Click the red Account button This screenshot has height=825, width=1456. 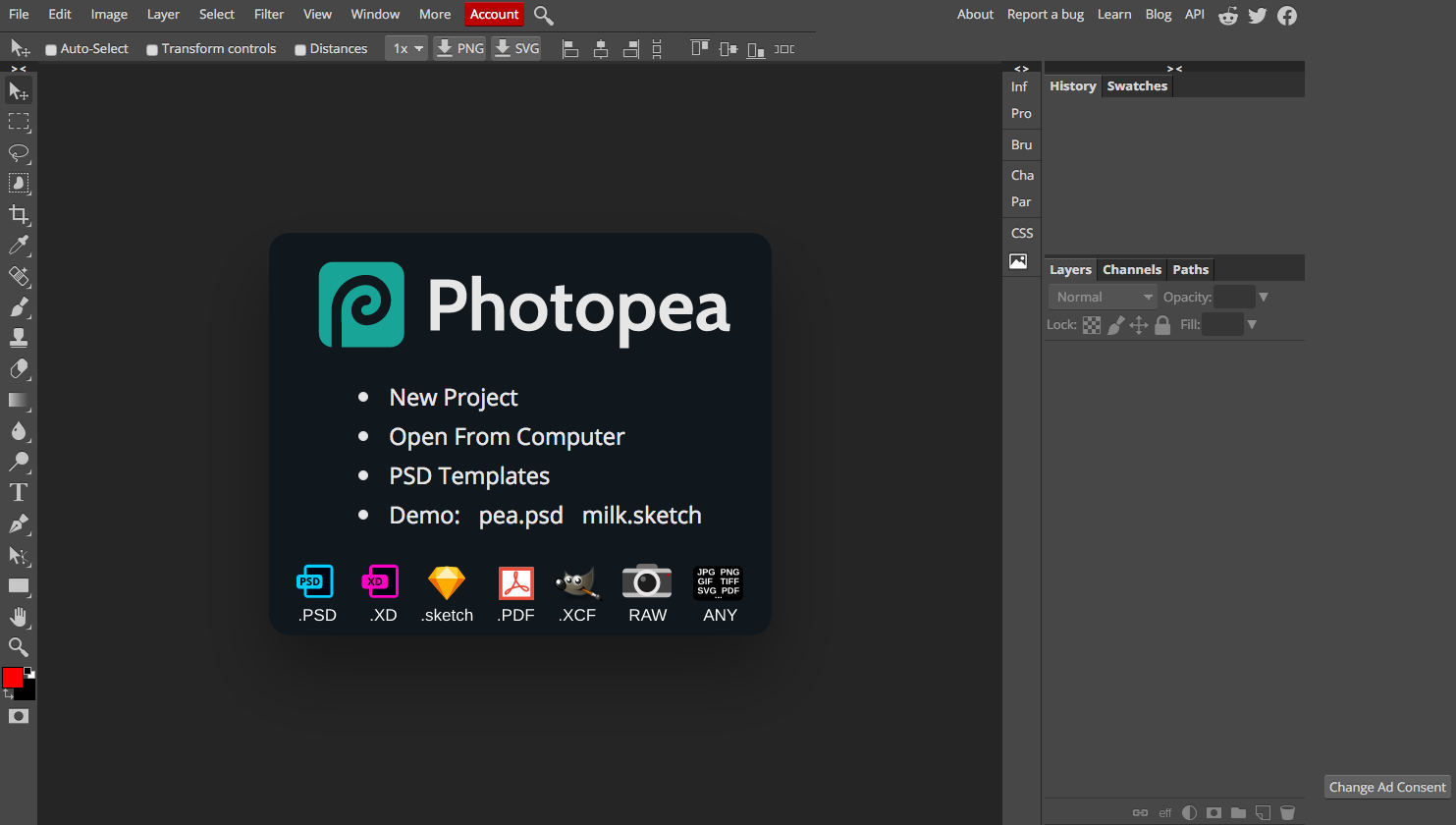click(x=494, y=15)
